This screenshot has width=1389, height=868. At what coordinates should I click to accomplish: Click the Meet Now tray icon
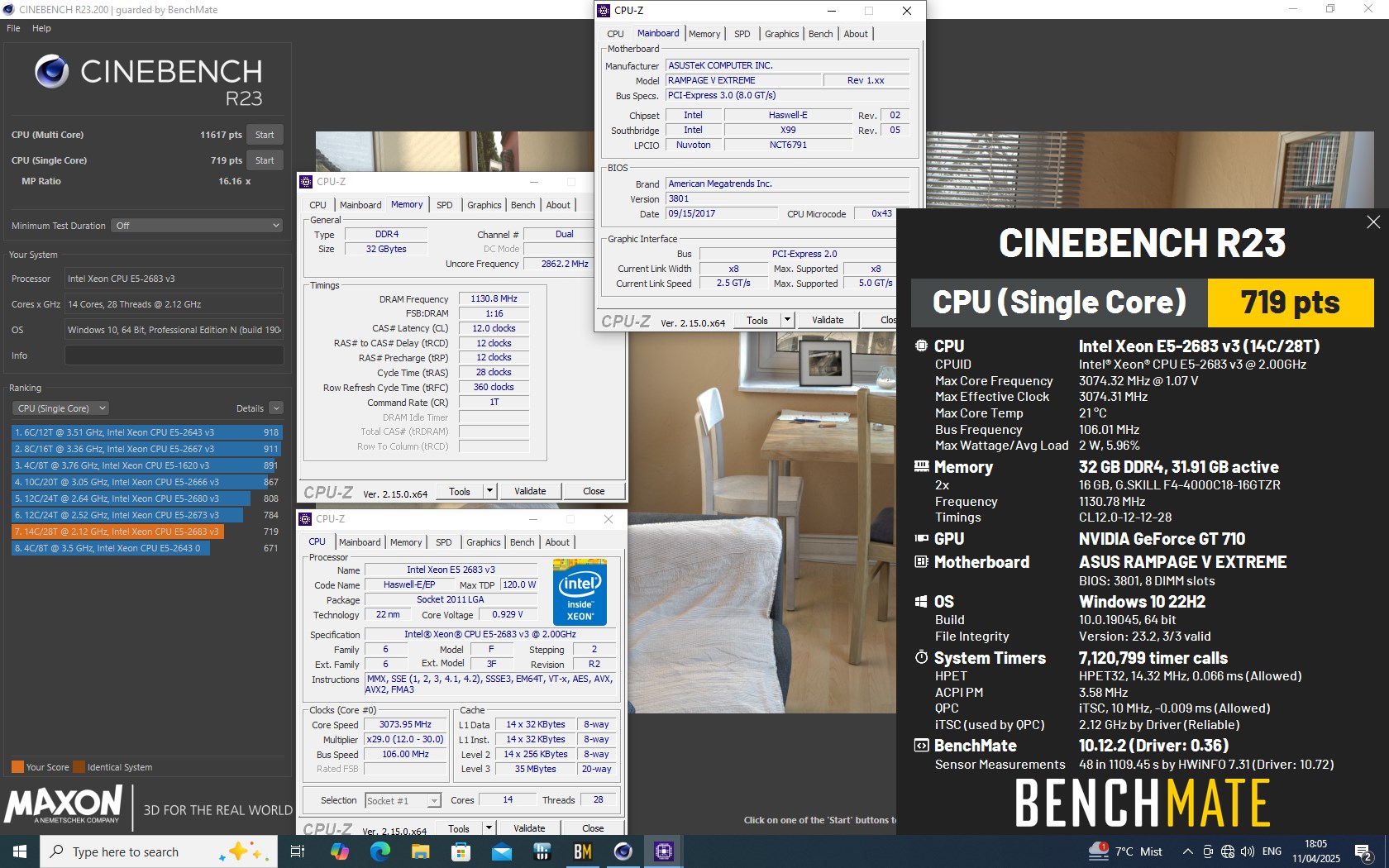(1208, 851)
